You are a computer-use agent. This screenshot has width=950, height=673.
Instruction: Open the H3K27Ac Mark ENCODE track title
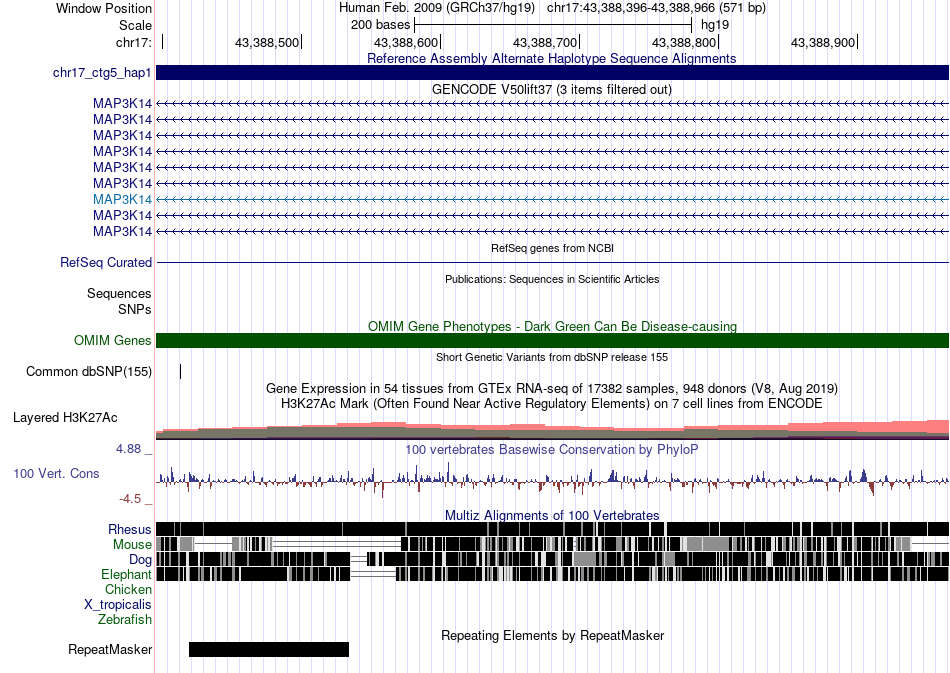coord(552,403)
